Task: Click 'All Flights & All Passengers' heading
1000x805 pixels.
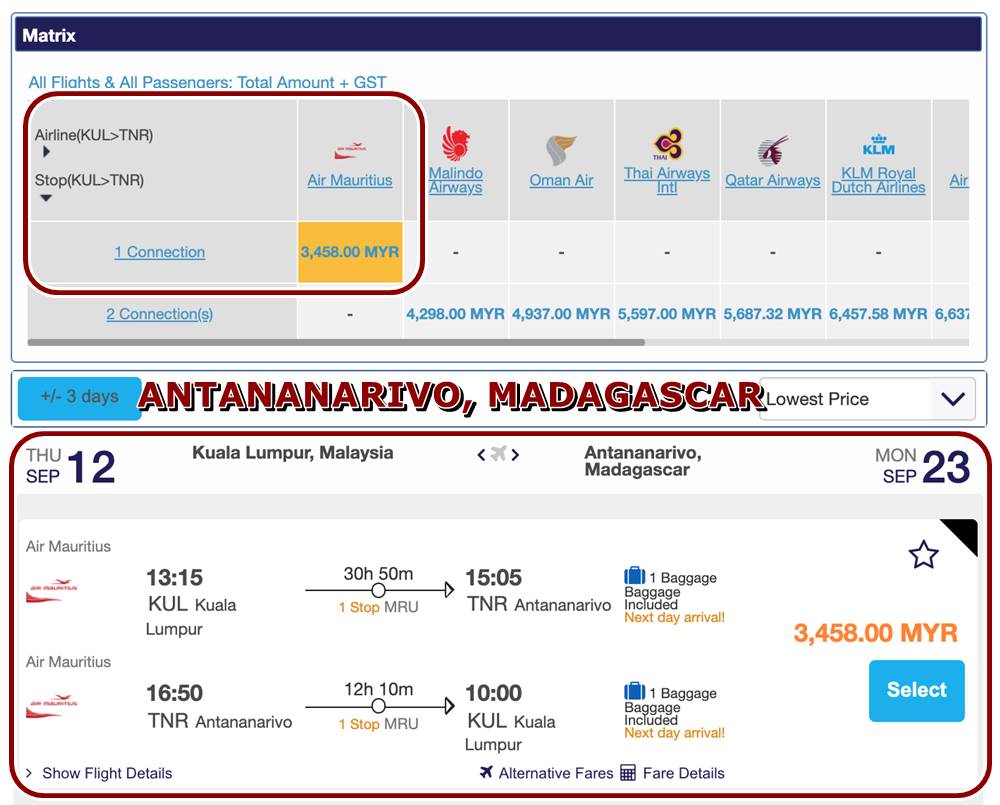Action: (207, 82)
